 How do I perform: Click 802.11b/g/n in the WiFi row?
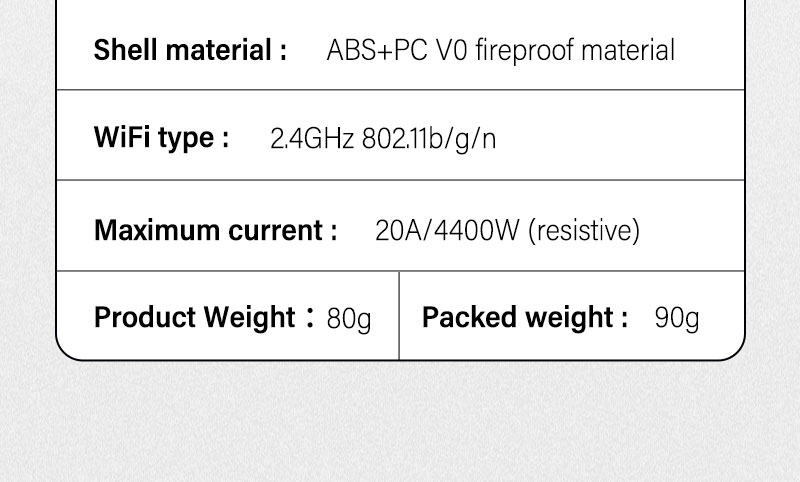pyautogui.click(x=429, y=139)
